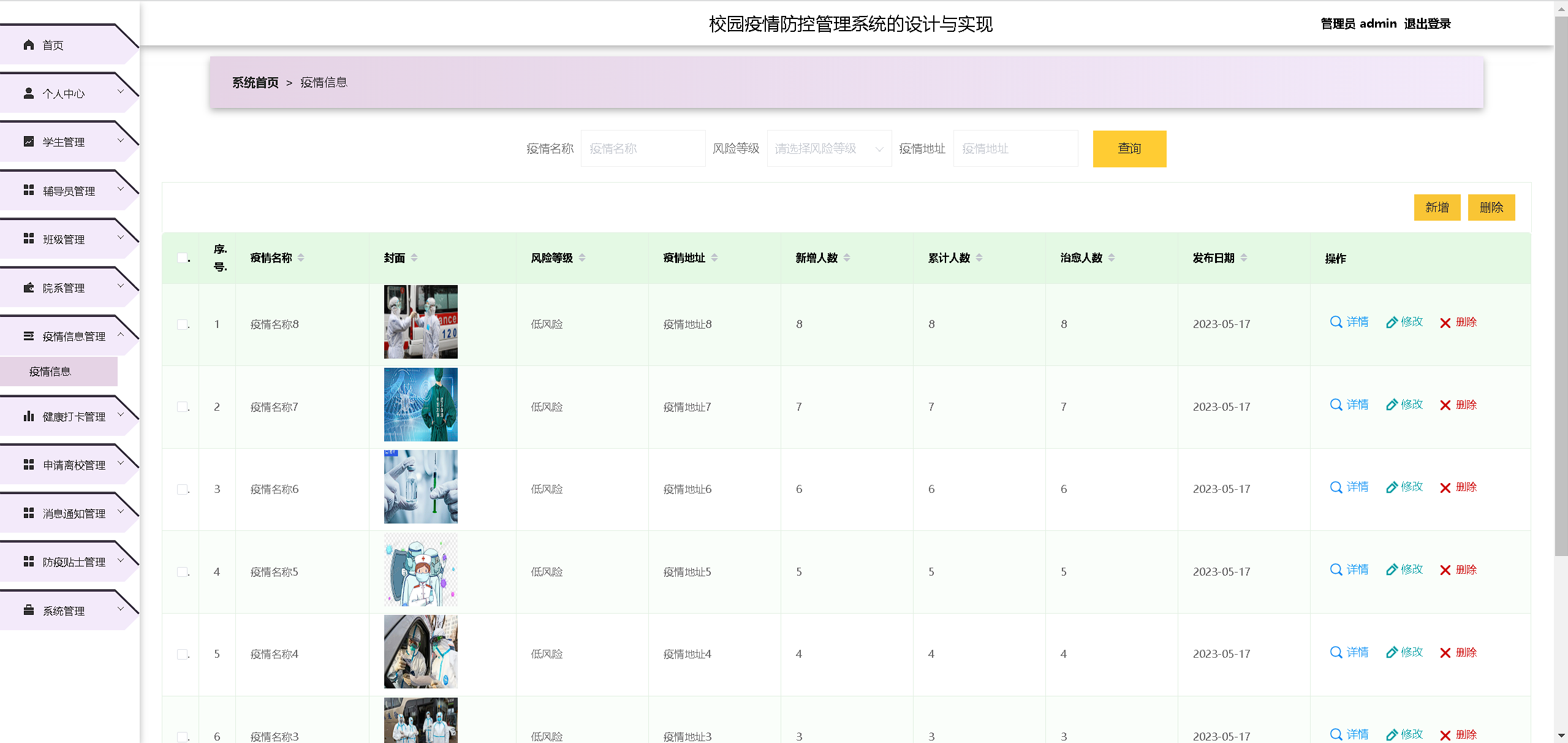Click pencil edit icon for 疫情名称7
Screen dimensions: 1568x743
tap(1392, 405)
